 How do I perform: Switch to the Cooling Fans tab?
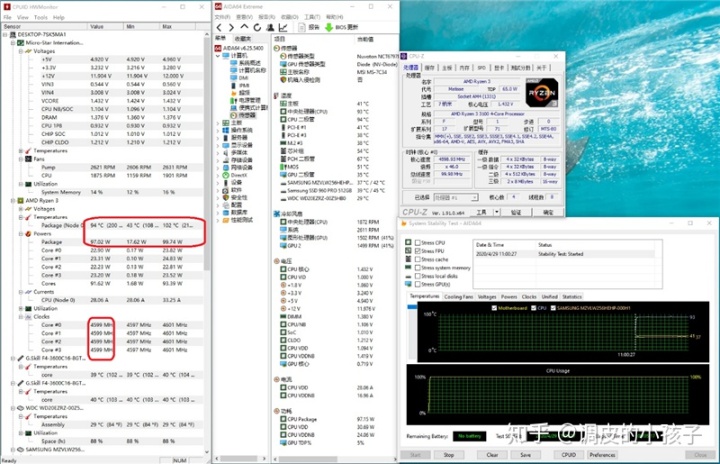tap(458, 297)
